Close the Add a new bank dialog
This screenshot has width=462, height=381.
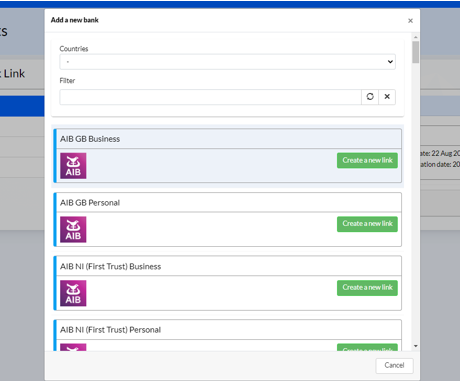(410, 21)
